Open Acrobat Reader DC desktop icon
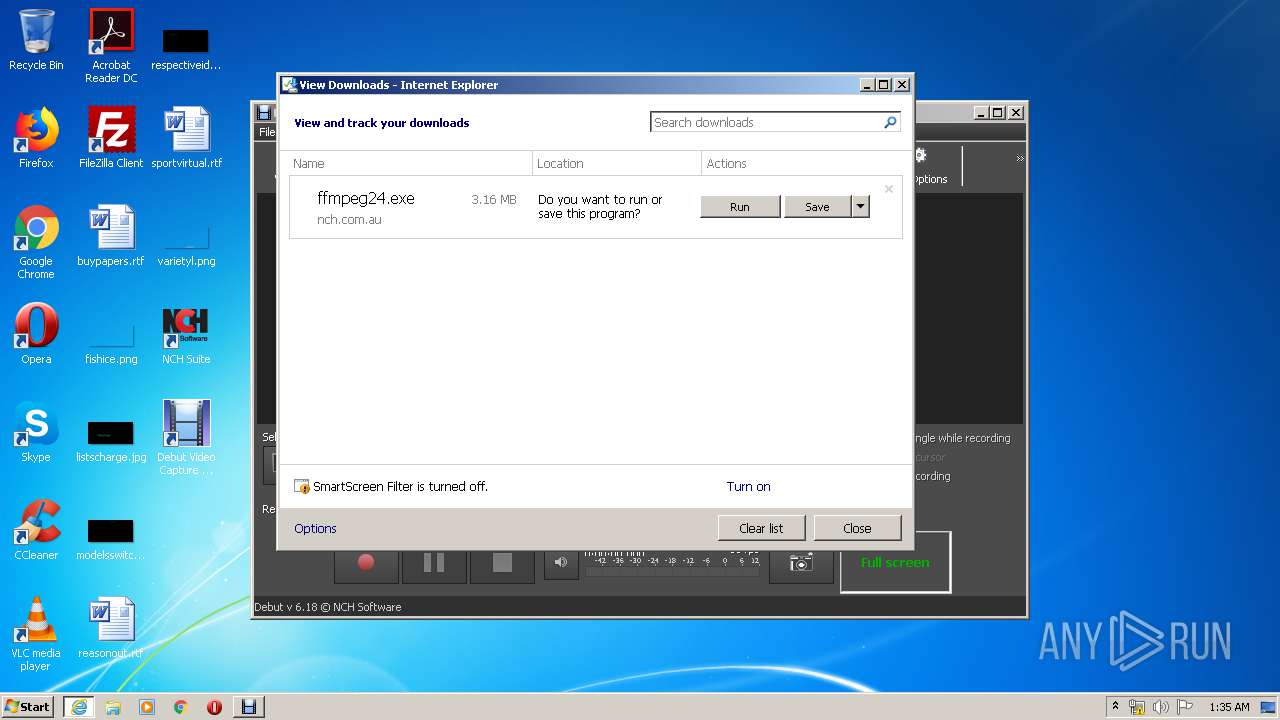 (x=111, y=46)
